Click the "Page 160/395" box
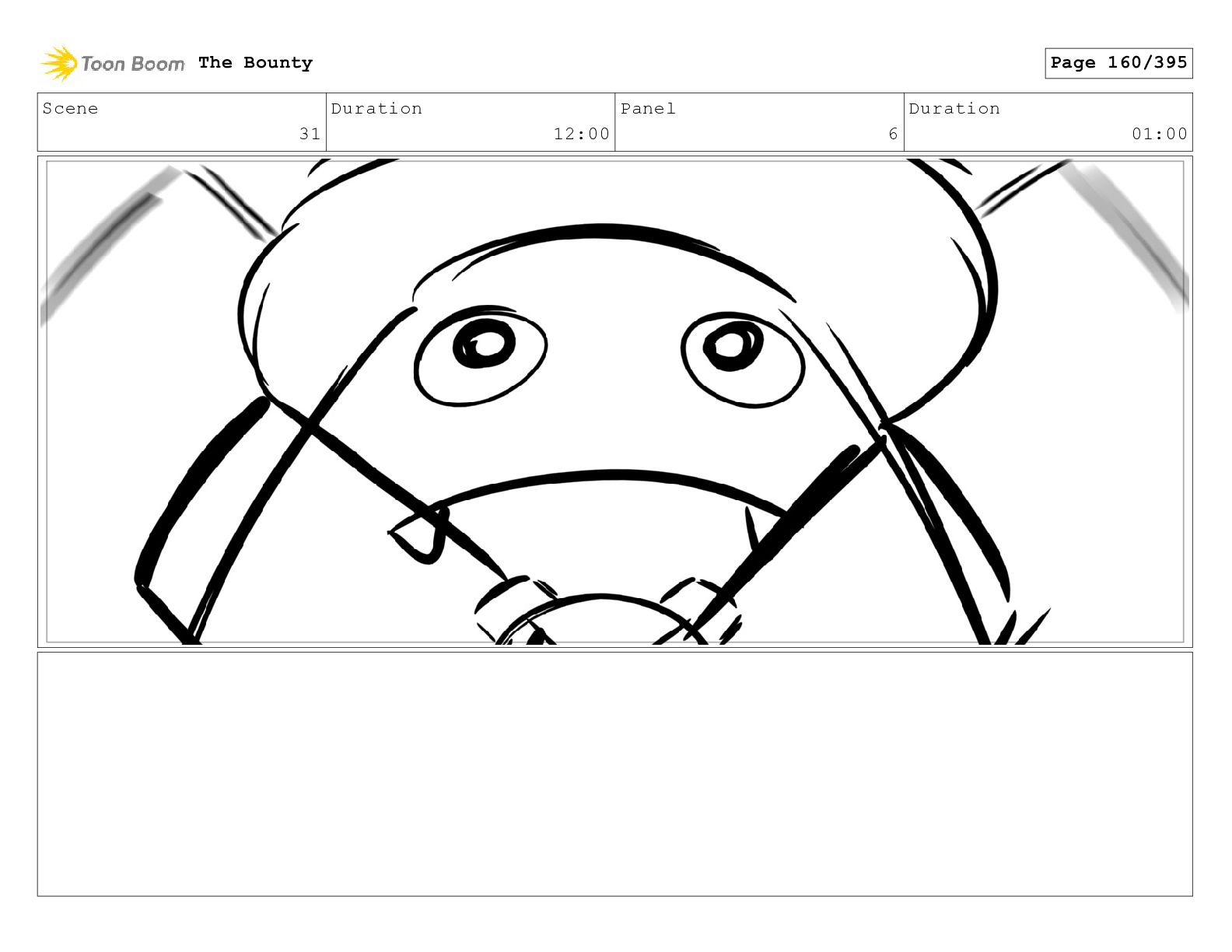This screenshot has width=1232, height=952. (1118, 63)
